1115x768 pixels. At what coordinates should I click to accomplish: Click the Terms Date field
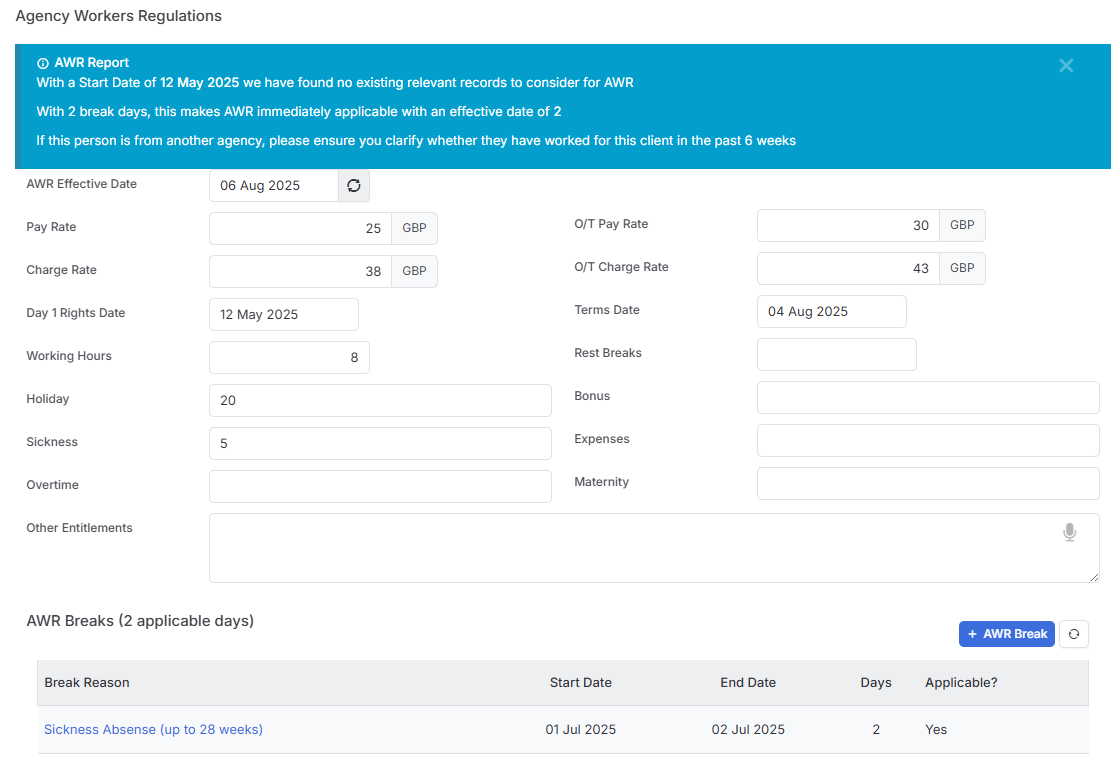[832, 311]
